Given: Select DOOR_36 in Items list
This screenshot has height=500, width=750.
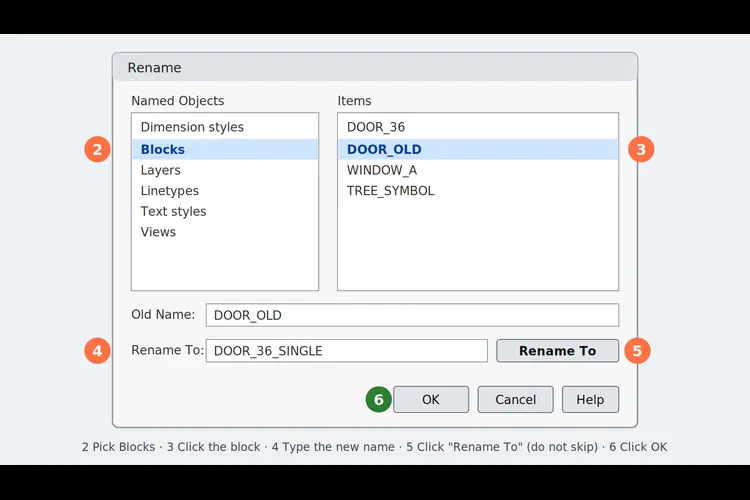Looking at the screenshot, I should click(478, 127).
